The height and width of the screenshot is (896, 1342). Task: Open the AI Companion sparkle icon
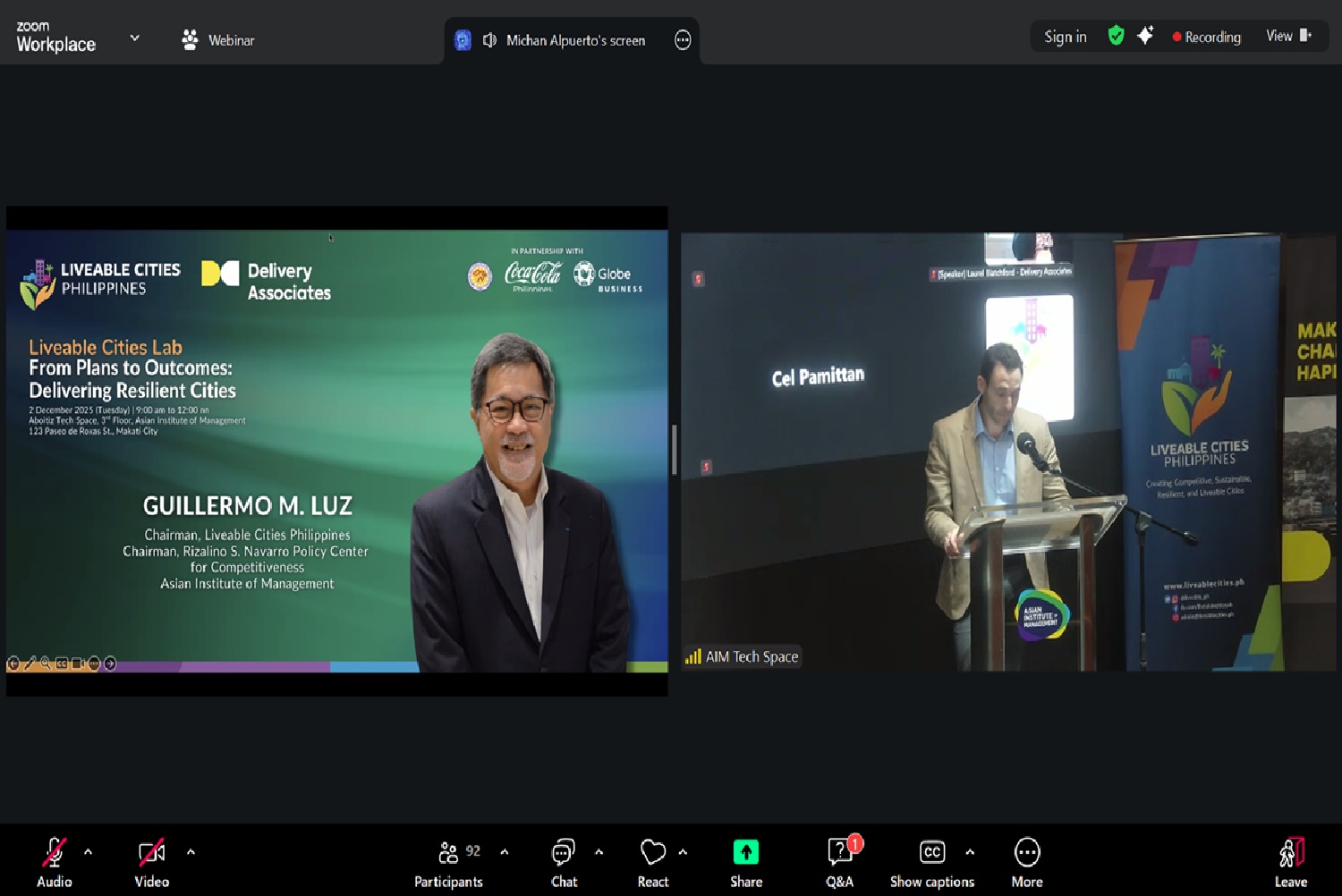point(1145,36)
